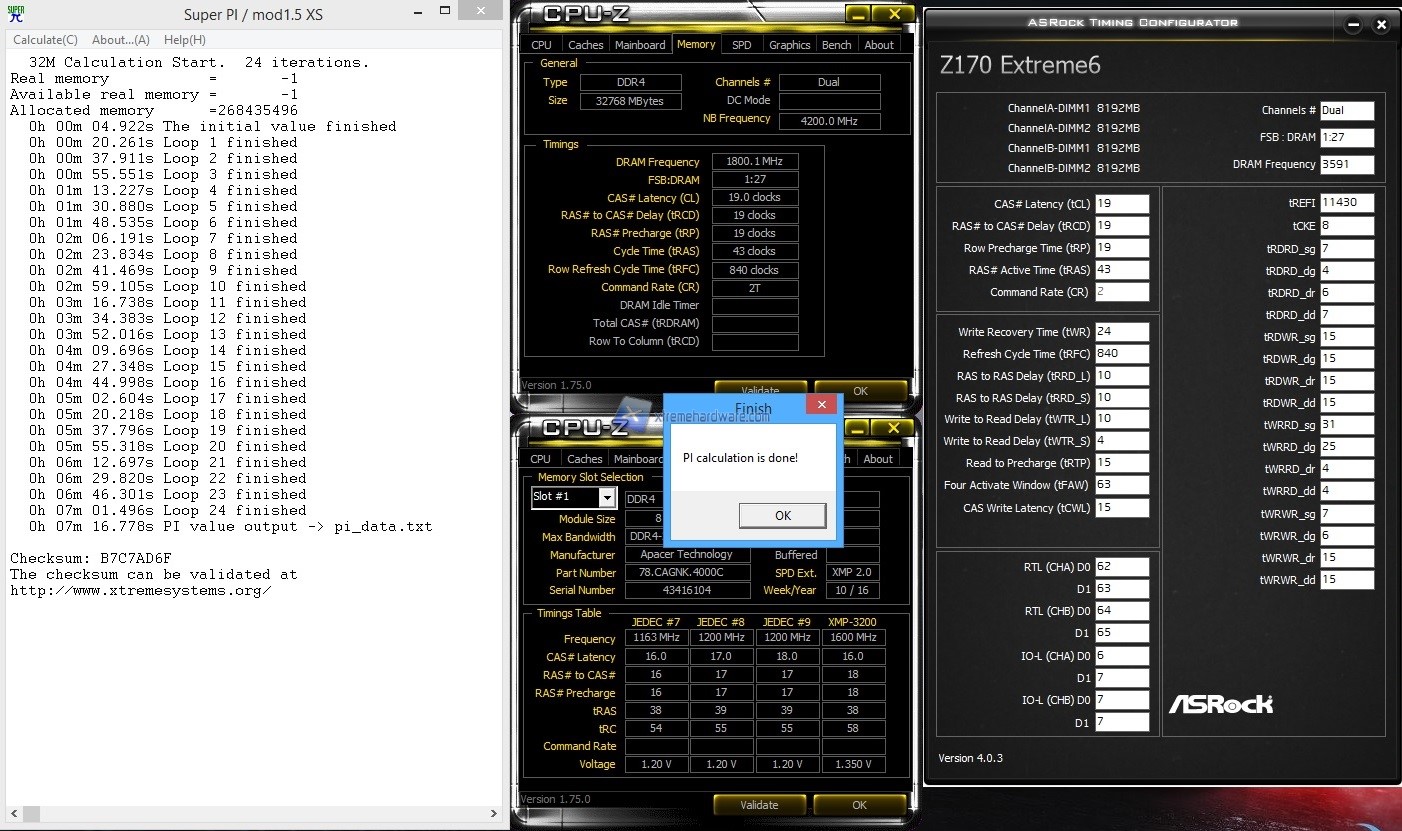Click the ASRock logo
This screenshot has height=831, width=1402.
(x=1221, y=704)
